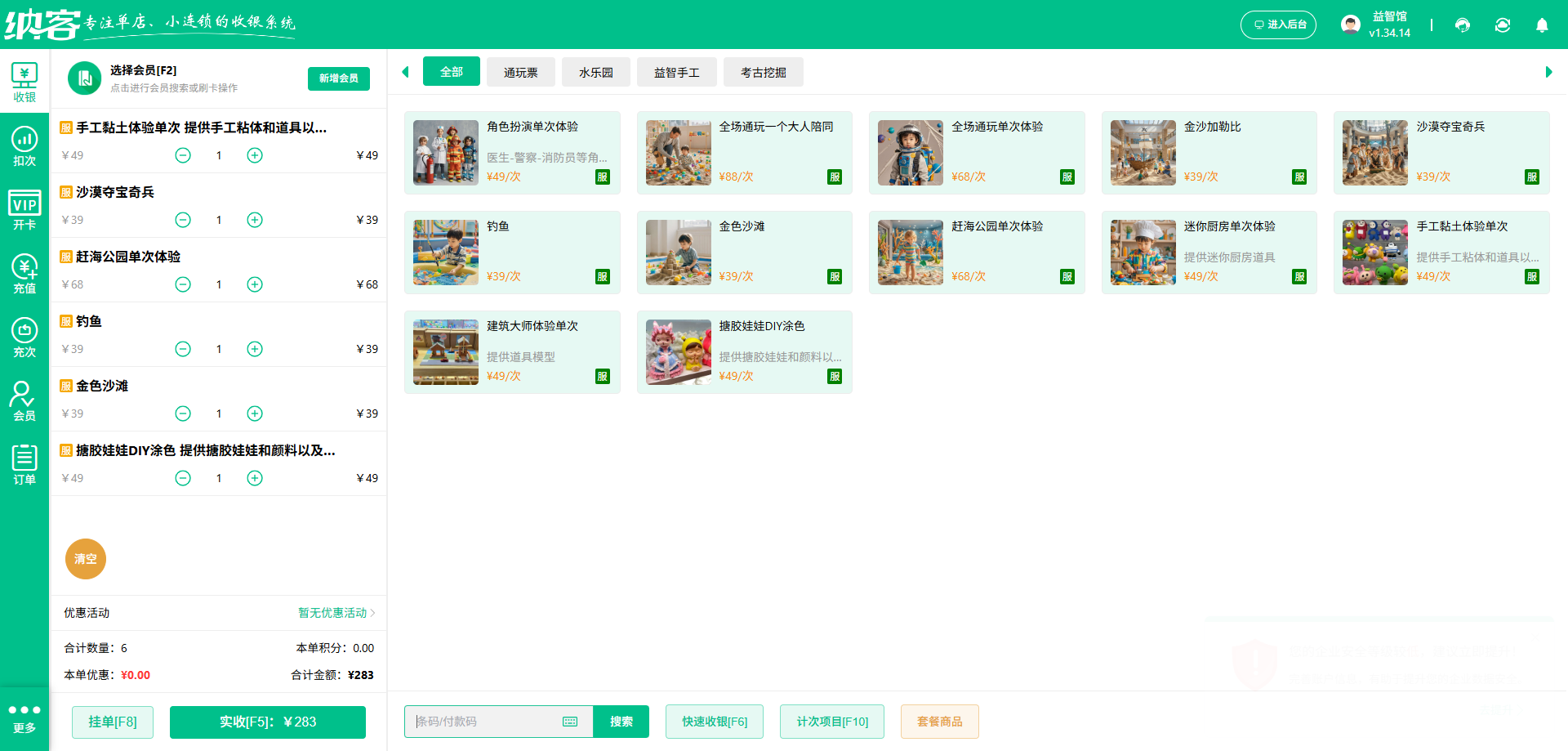Increase quantity of 沙漠夺宝奇兵 in cart
1568x751 pixels.
pyautogui.click(x=255, y=220)
